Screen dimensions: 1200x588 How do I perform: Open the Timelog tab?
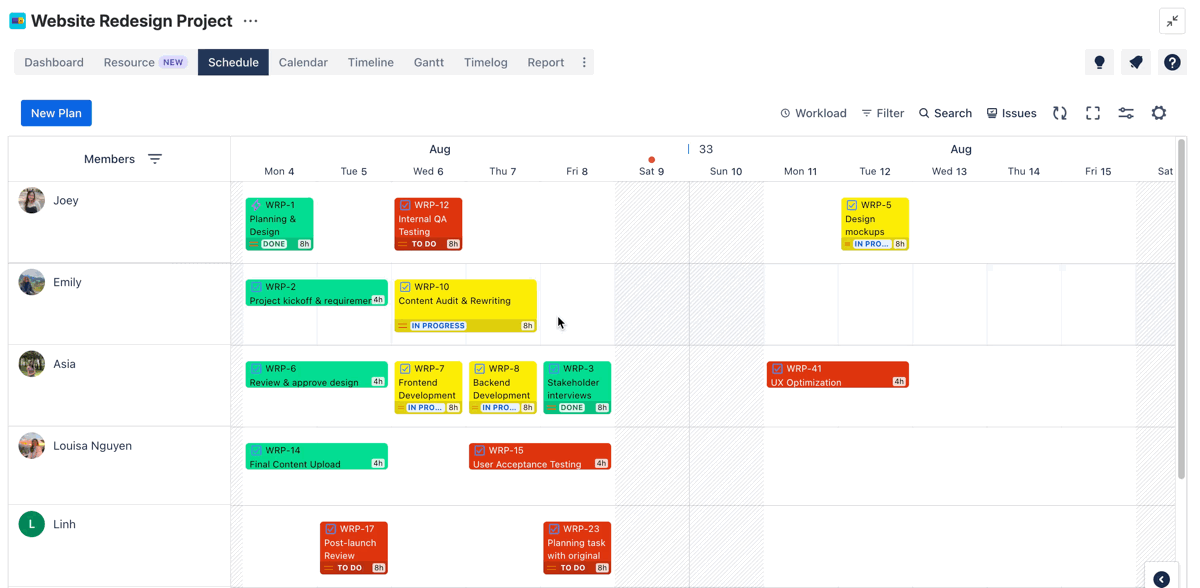485,62
